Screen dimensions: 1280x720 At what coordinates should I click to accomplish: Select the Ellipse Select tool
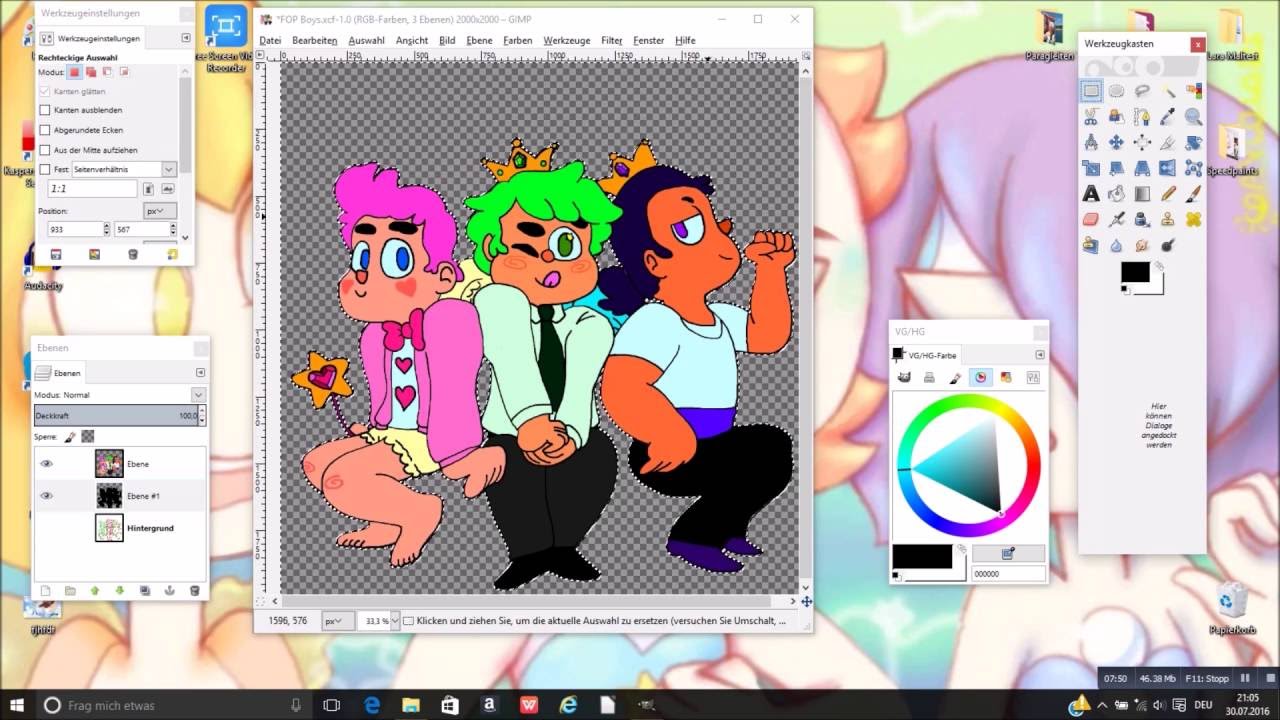tap(1116, 91)
